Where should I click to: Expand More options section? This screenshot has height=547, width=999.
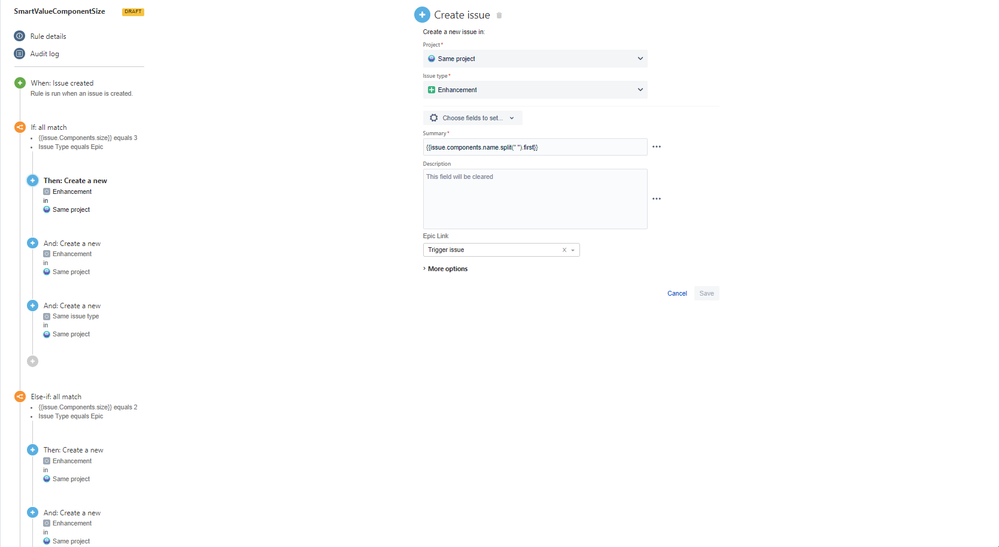445,269
